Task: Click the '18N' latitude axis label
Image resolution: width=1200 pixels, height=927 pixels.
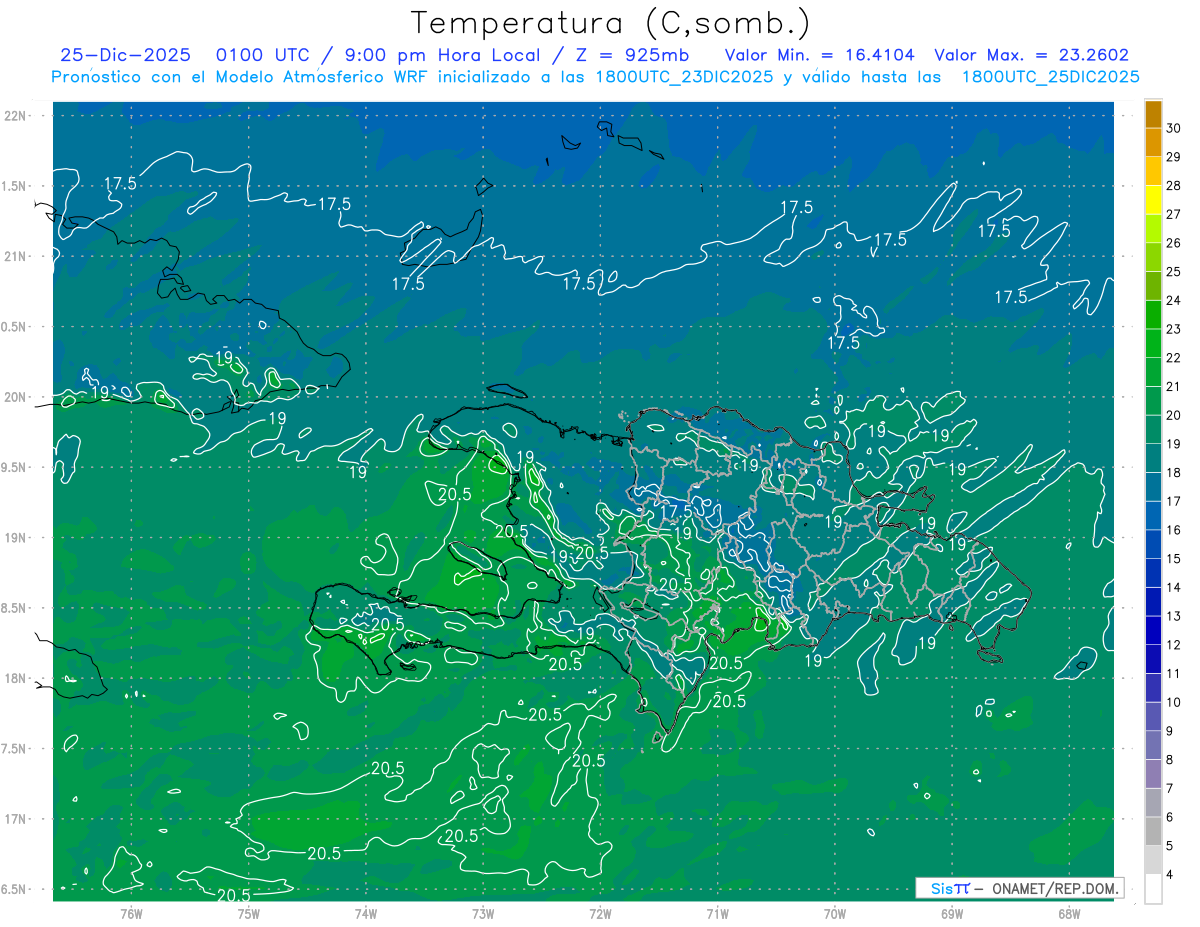Action: [16, 678]
